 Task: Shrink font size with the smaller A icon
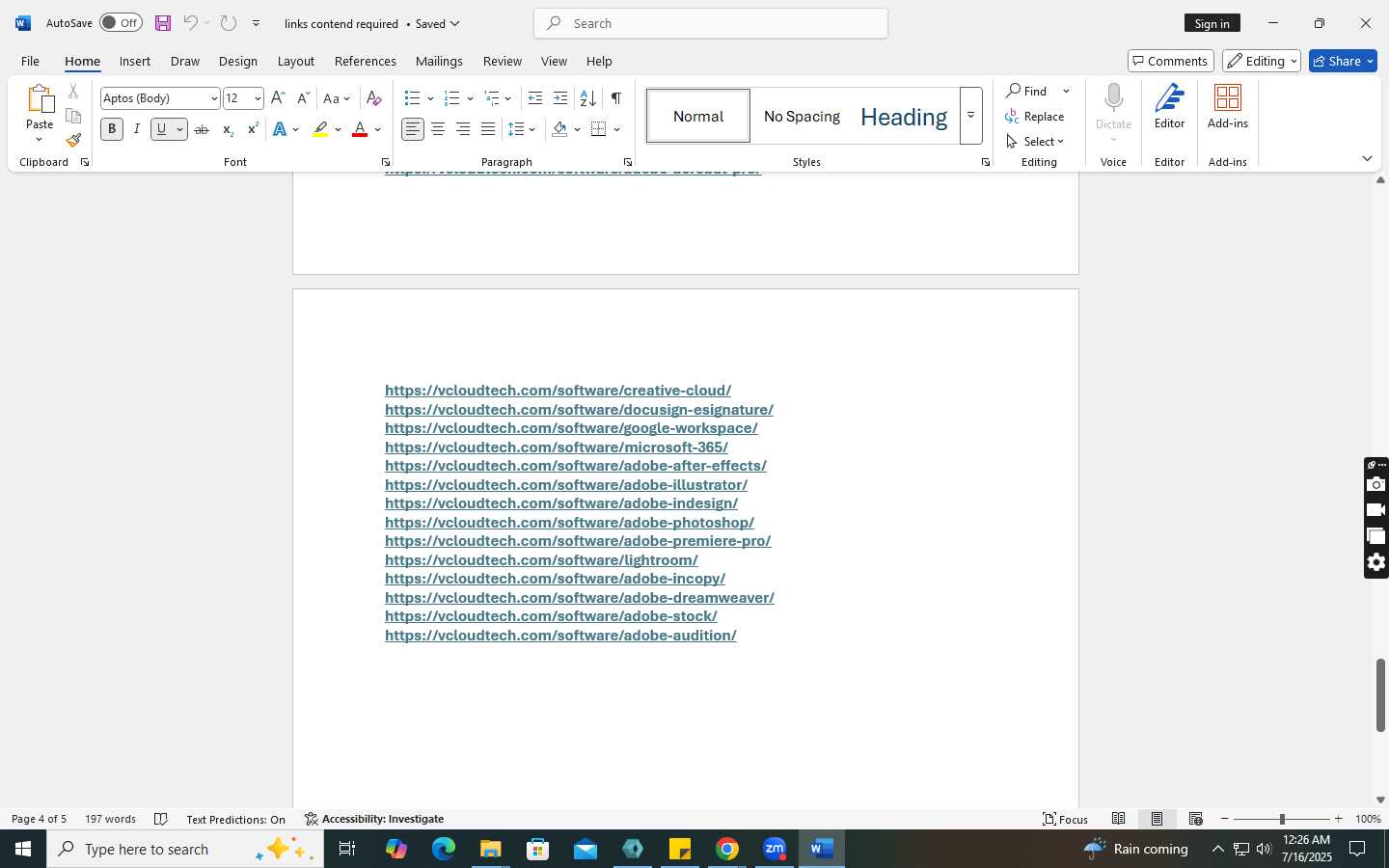(303, 98)
